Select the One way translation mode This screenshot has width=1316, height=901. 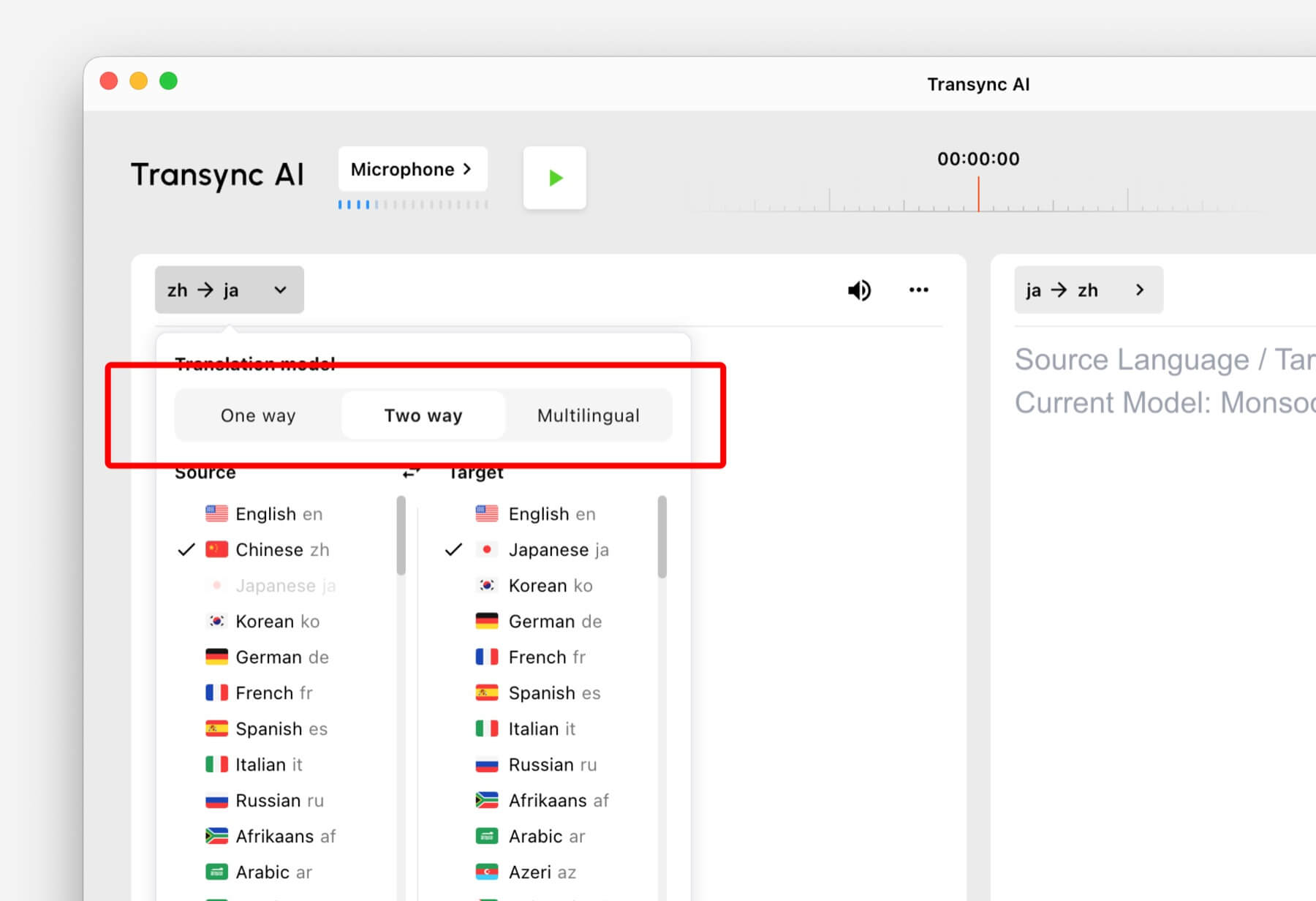pos(258,415)
